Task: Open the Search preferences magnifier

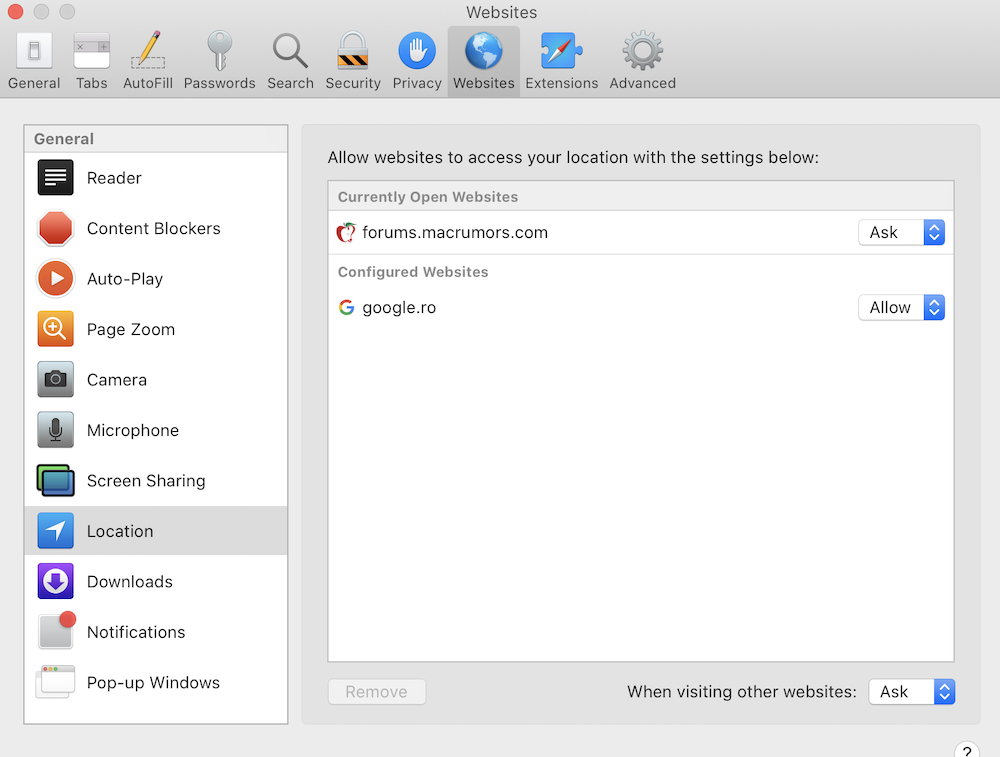Action: pyautogui.click(x=290, y=50)
